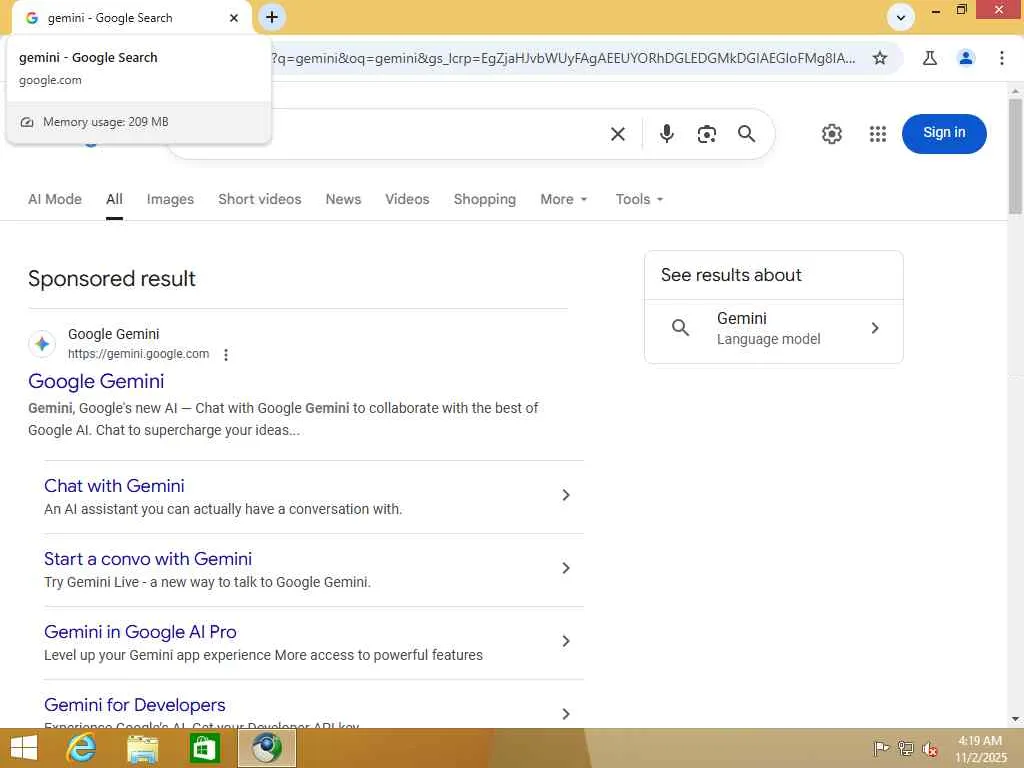
Task: Open sponsored result three-dot options
Action: [x=226, y=355]
